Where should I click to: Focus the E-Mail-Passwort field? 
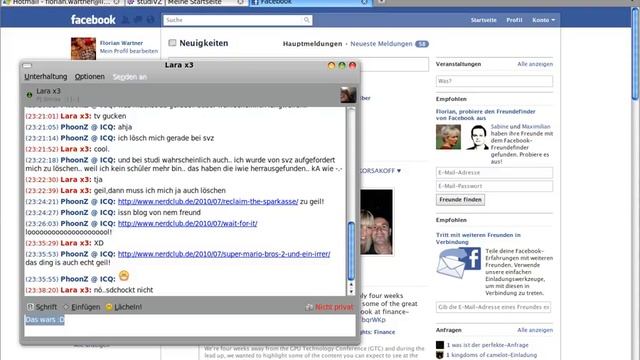(494, 186)
